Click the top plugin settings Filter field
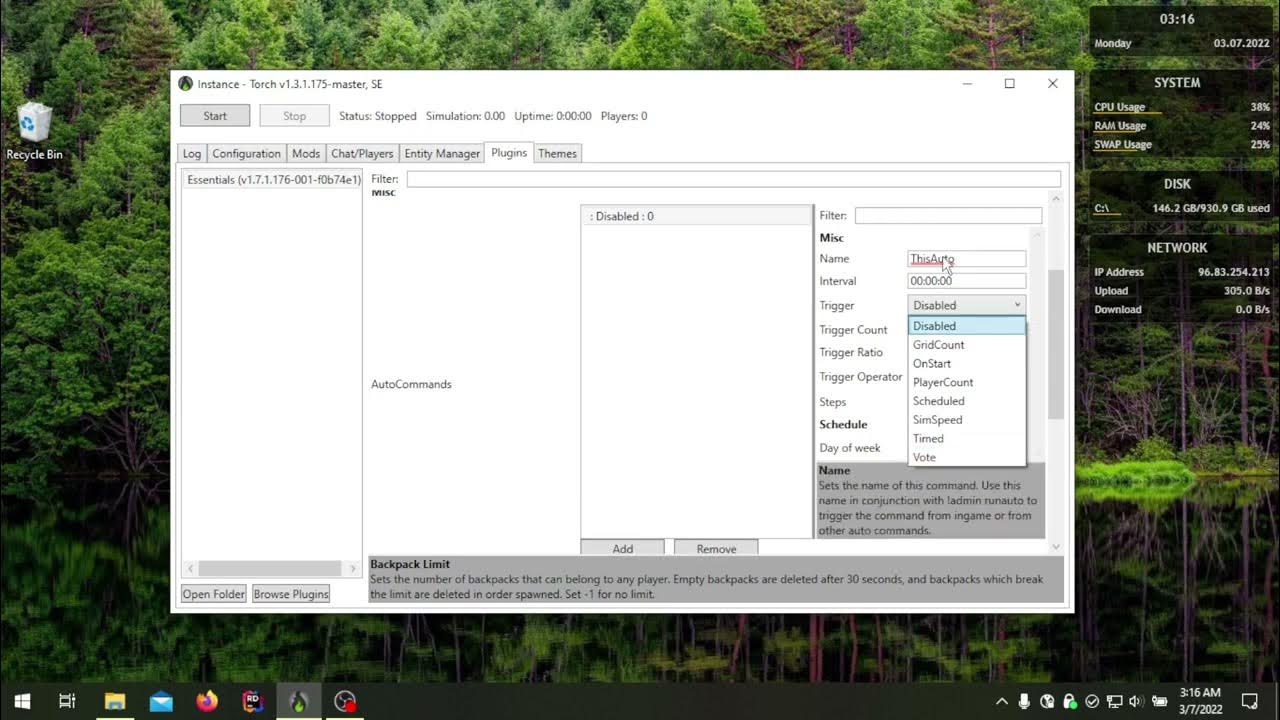The width and height of the screenshot is (1280, 720). (x=733, y=179)
